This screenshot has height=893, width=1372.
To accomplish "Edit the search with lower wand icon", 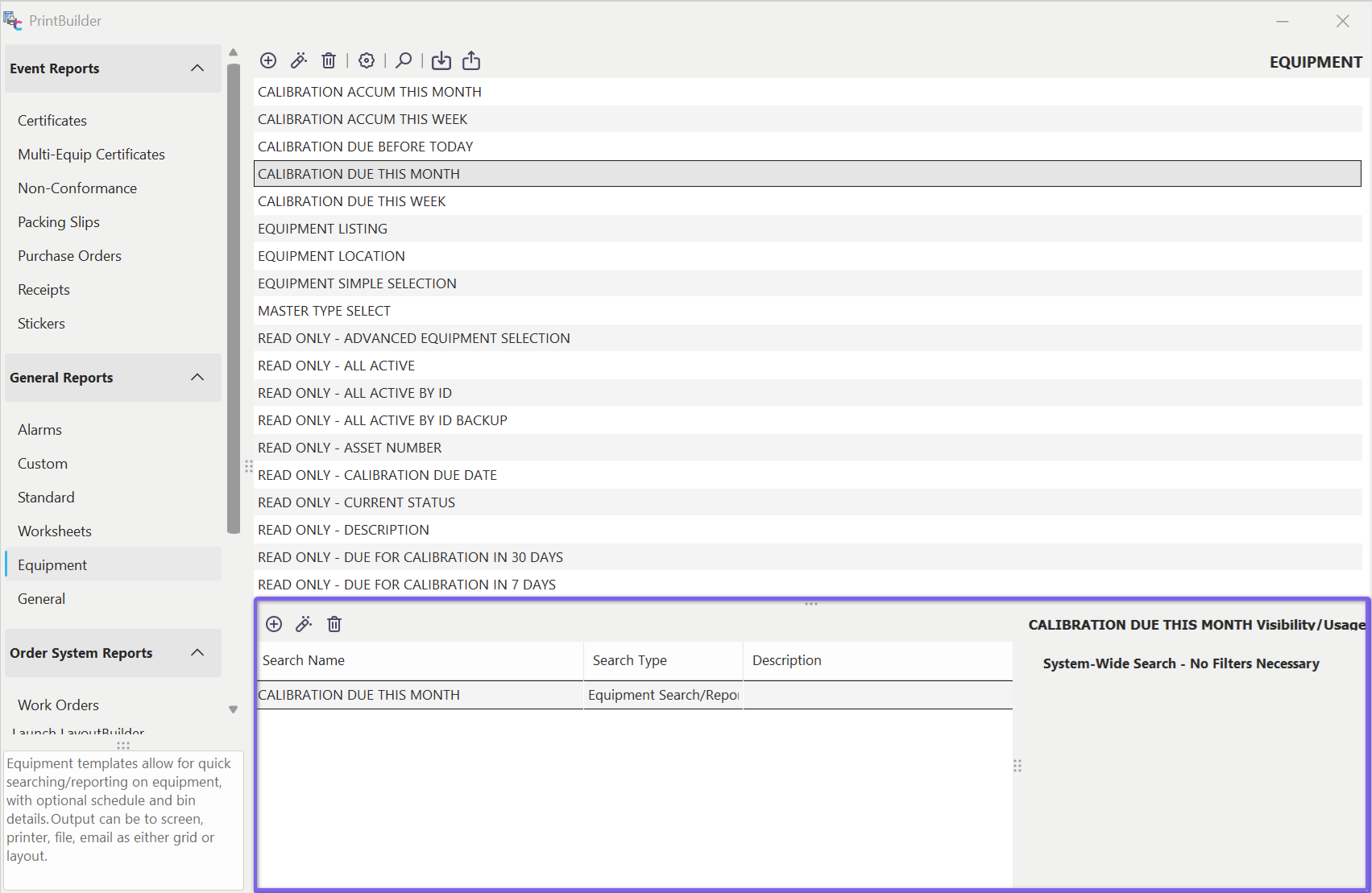I will coord(304,624).
